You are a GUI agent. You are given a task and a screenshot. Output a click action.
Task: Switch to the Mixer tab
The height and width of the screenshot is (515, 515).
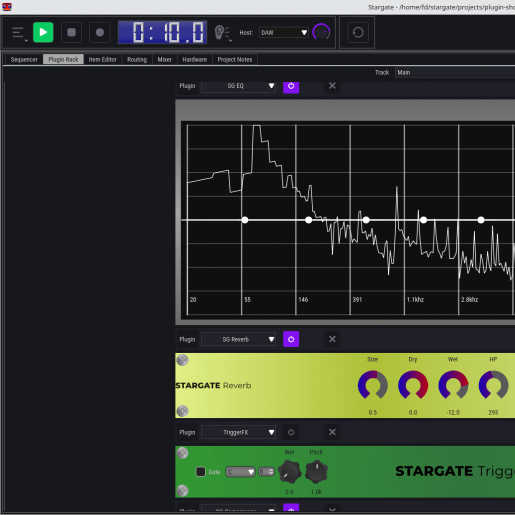coord(165,59)
